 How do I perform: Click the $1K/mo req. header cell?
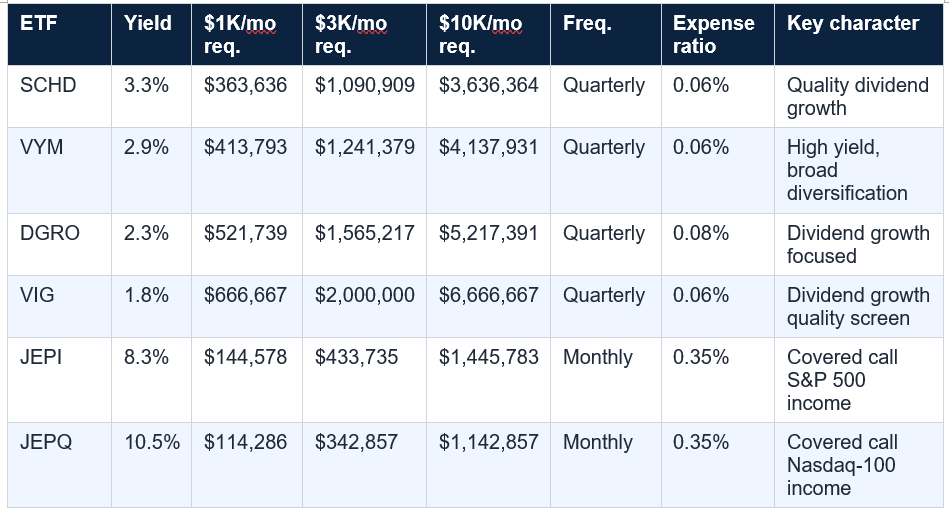tap(247, 35)
